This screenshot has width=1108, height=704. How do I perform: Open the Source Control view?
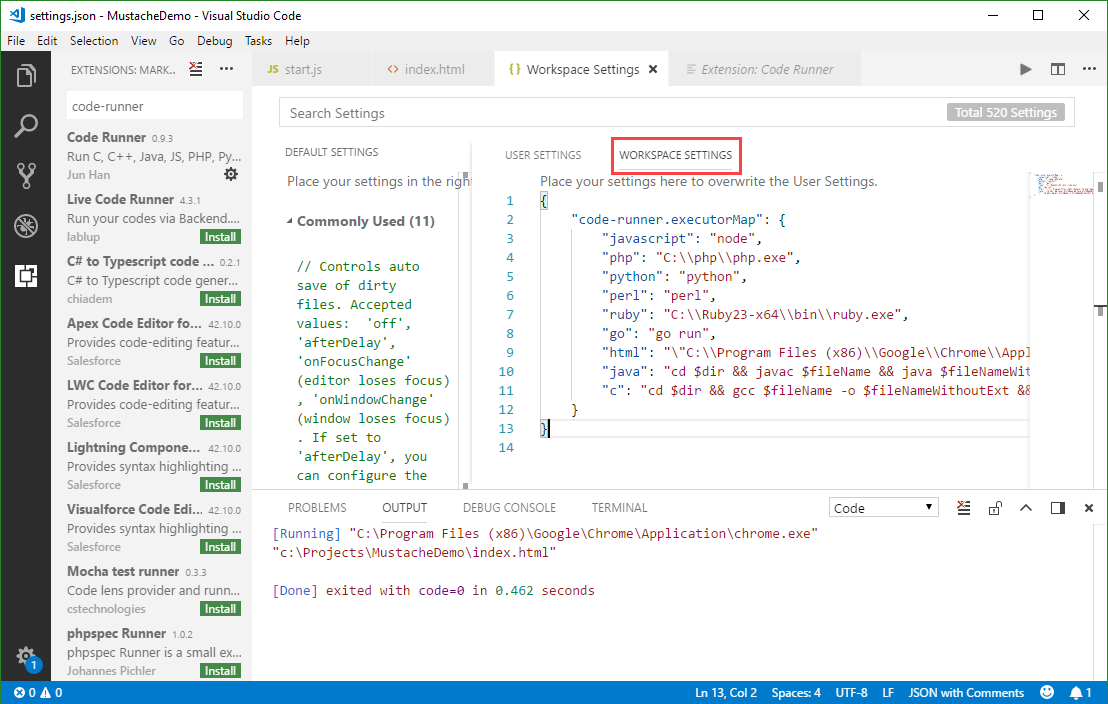[26, 176]
